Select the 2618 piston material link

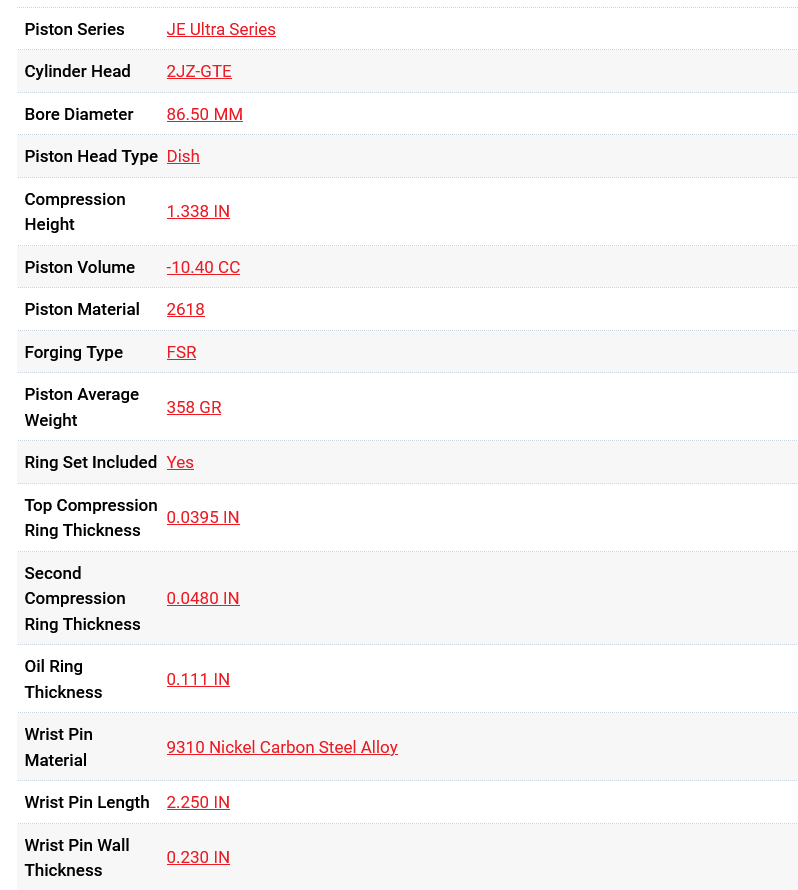[185, 309]
